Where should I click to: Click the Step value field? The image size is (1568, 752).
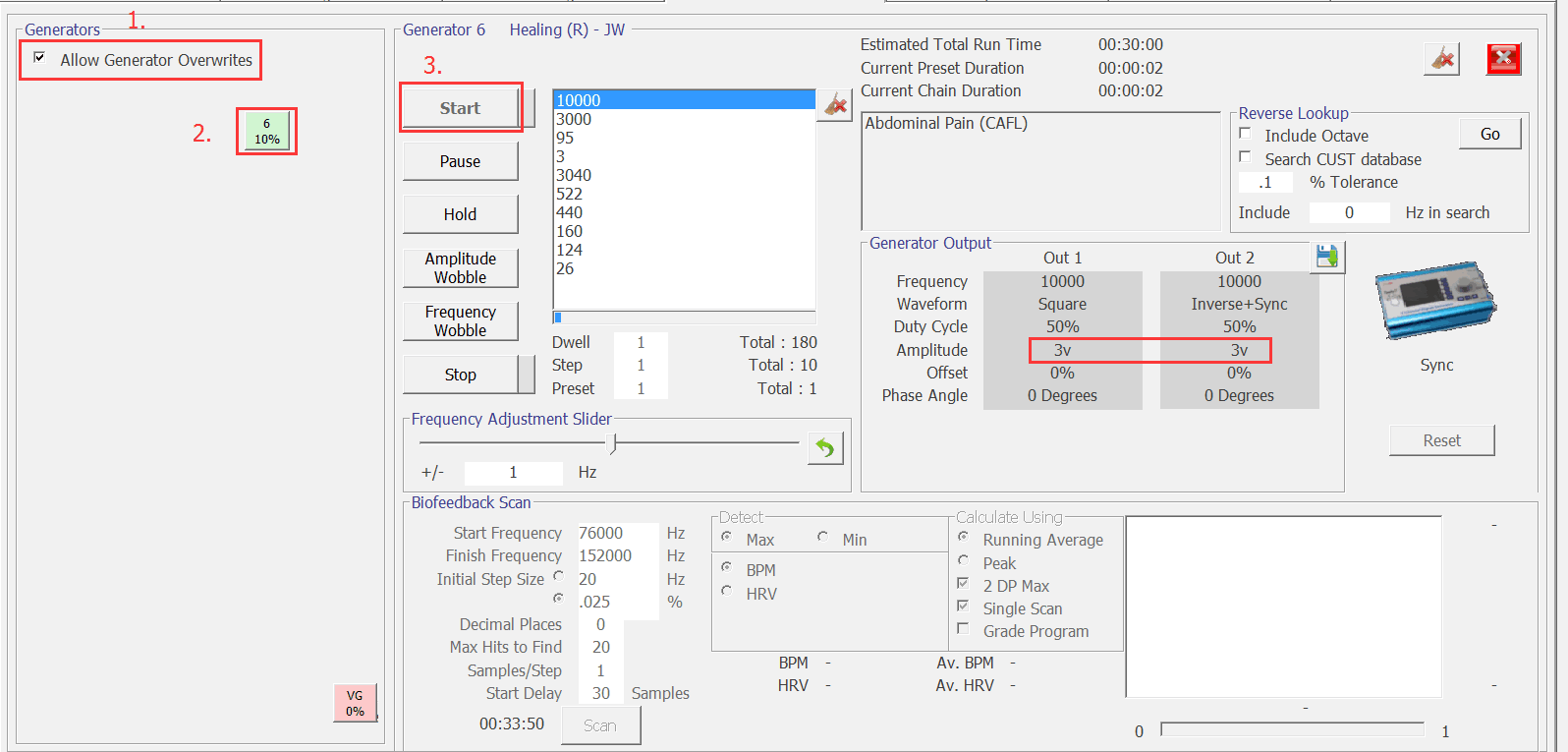pyautogui.click(x=641, y=365)
